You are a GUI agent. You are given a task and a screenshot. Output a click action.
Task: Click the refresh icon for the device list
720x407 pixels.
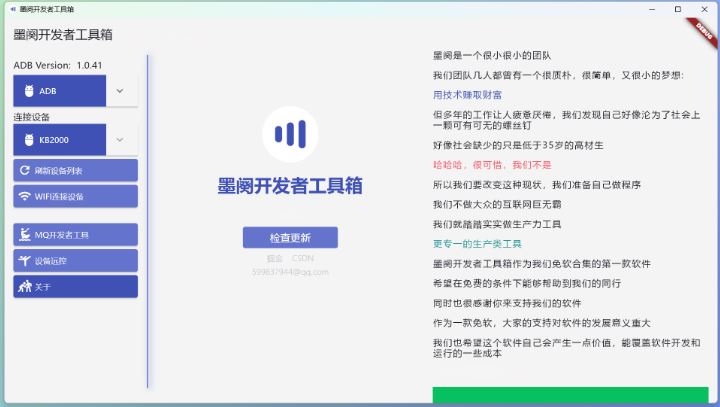point(24,170)
